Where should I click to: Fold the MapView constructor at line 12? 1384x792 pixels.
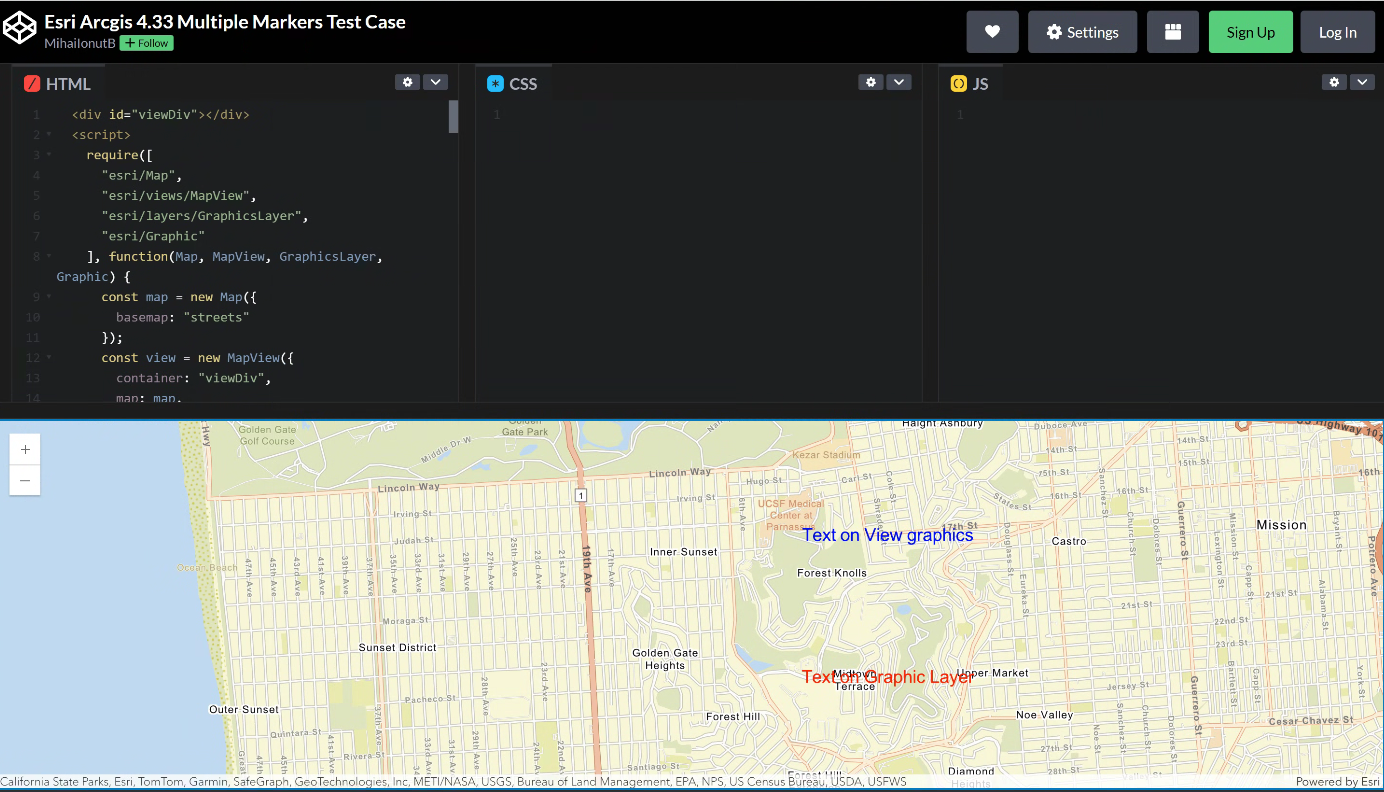(x=48, y=358)
